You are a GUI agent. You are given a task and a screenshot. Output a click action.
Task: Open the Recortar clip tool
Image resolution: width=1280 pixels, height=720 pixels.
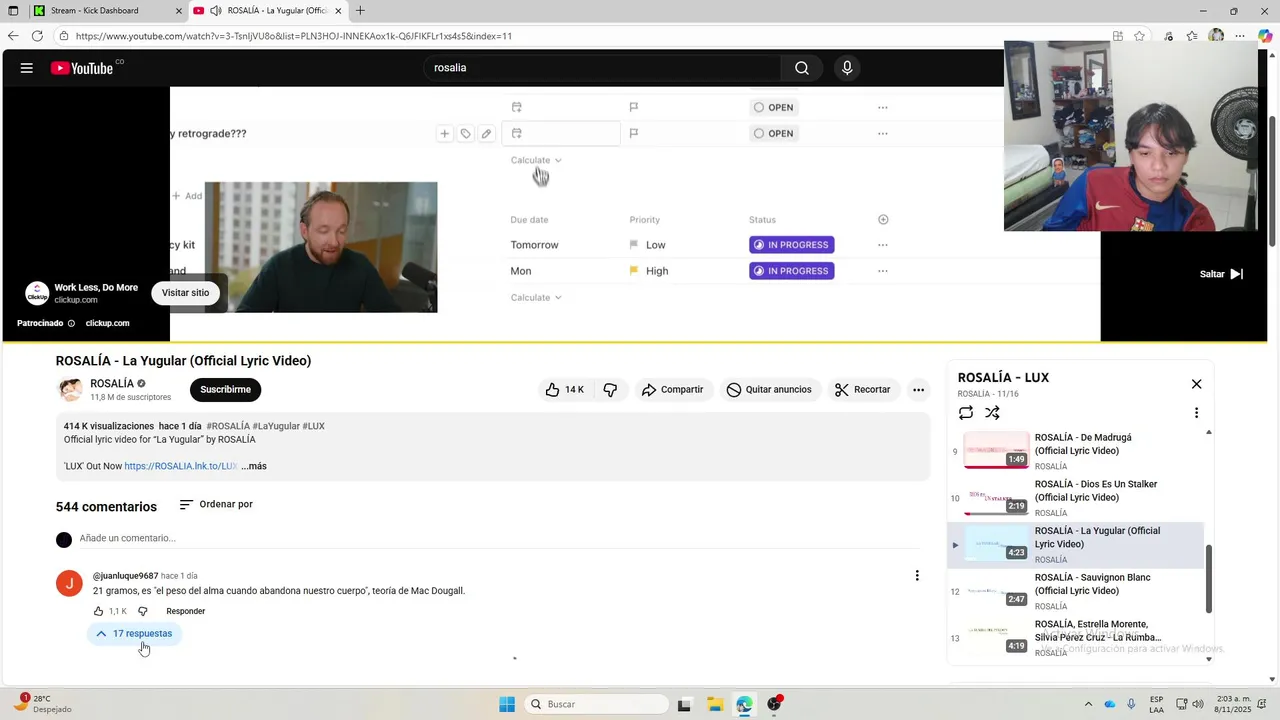pos(862,390)
